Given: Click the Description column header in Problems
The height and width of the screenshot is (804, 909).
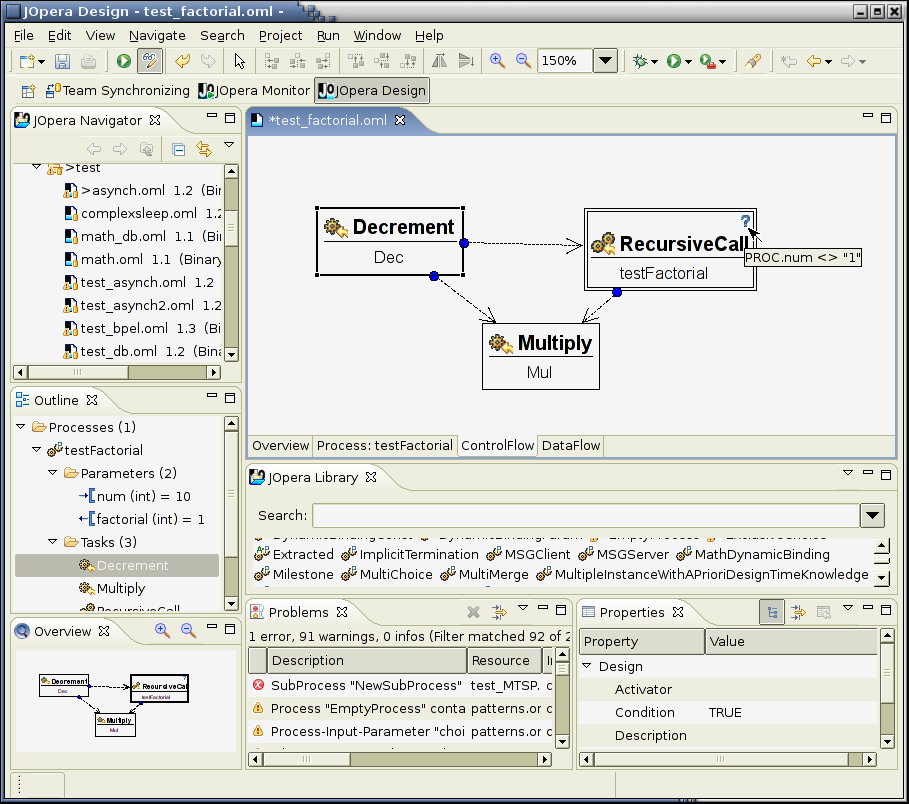Looking at the screenshot, I should (x=366, y=660).
